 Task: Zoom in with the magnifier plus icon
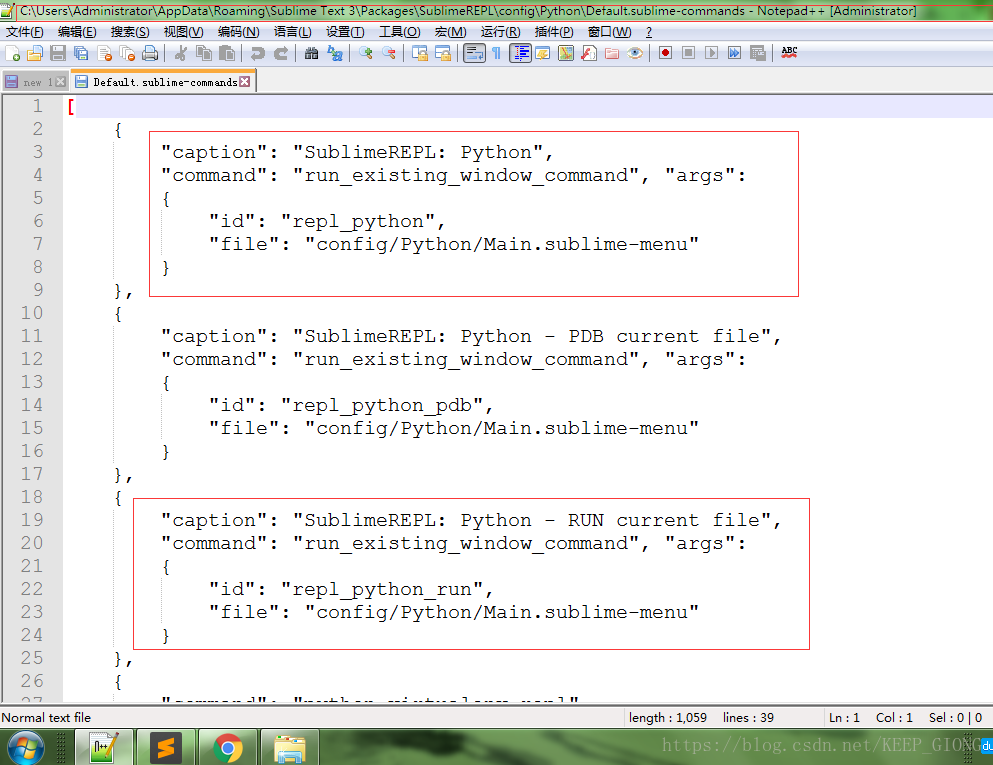tap(365, 53)
